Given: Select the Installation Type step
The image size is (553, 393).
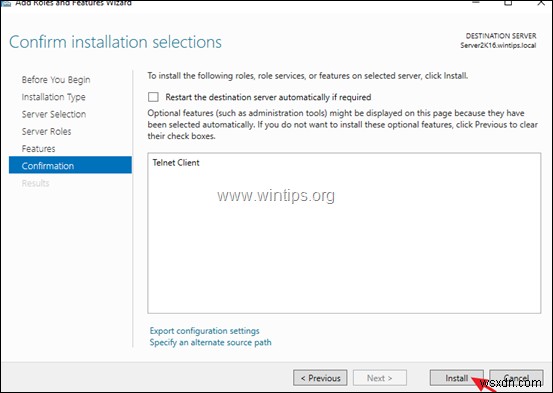Looking at the screenshot, I should (54, 97).
